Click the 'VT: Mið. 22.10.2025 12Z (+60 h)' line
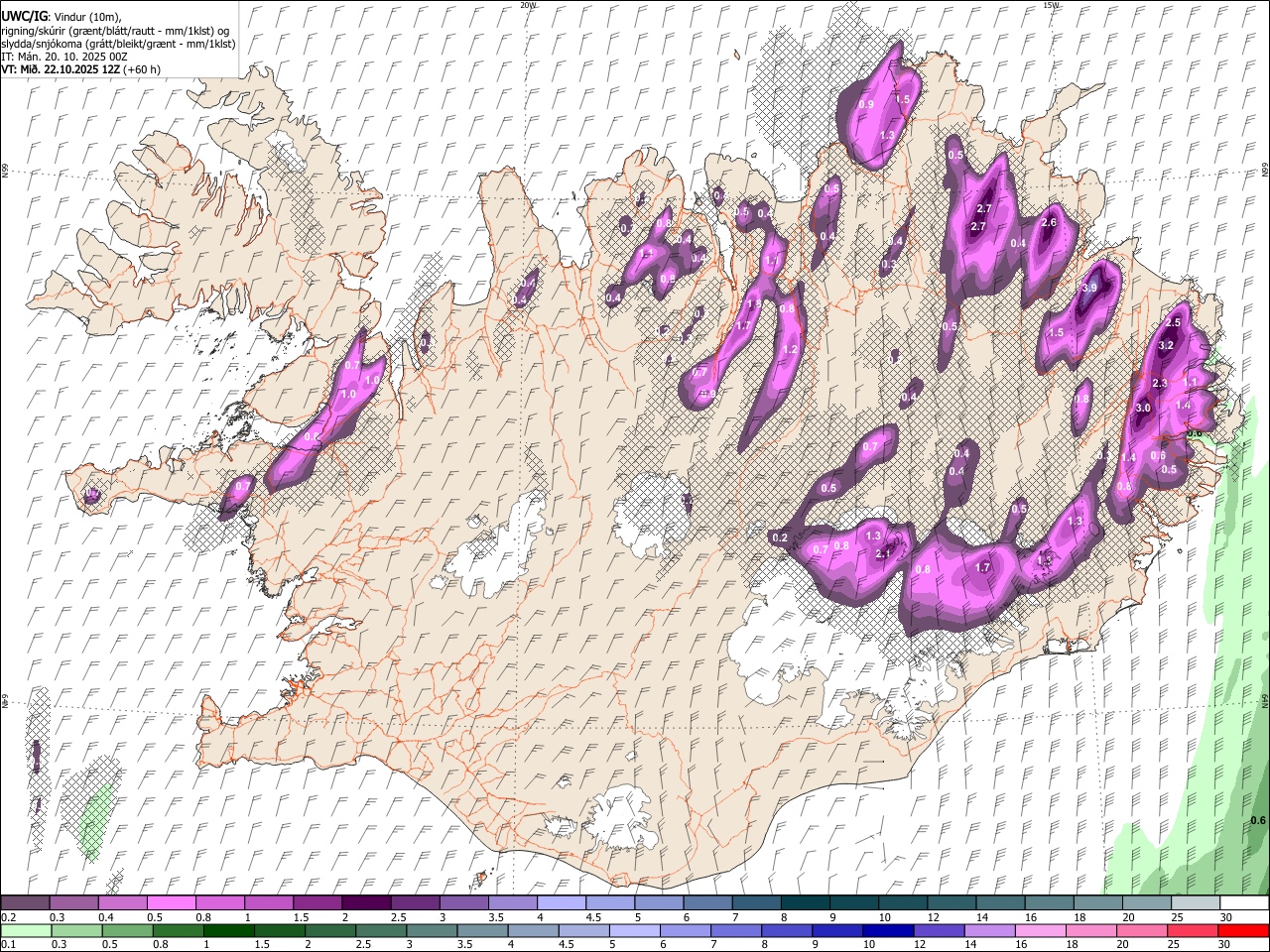This screenshot has width=1270, height=952. coord(80,69)
